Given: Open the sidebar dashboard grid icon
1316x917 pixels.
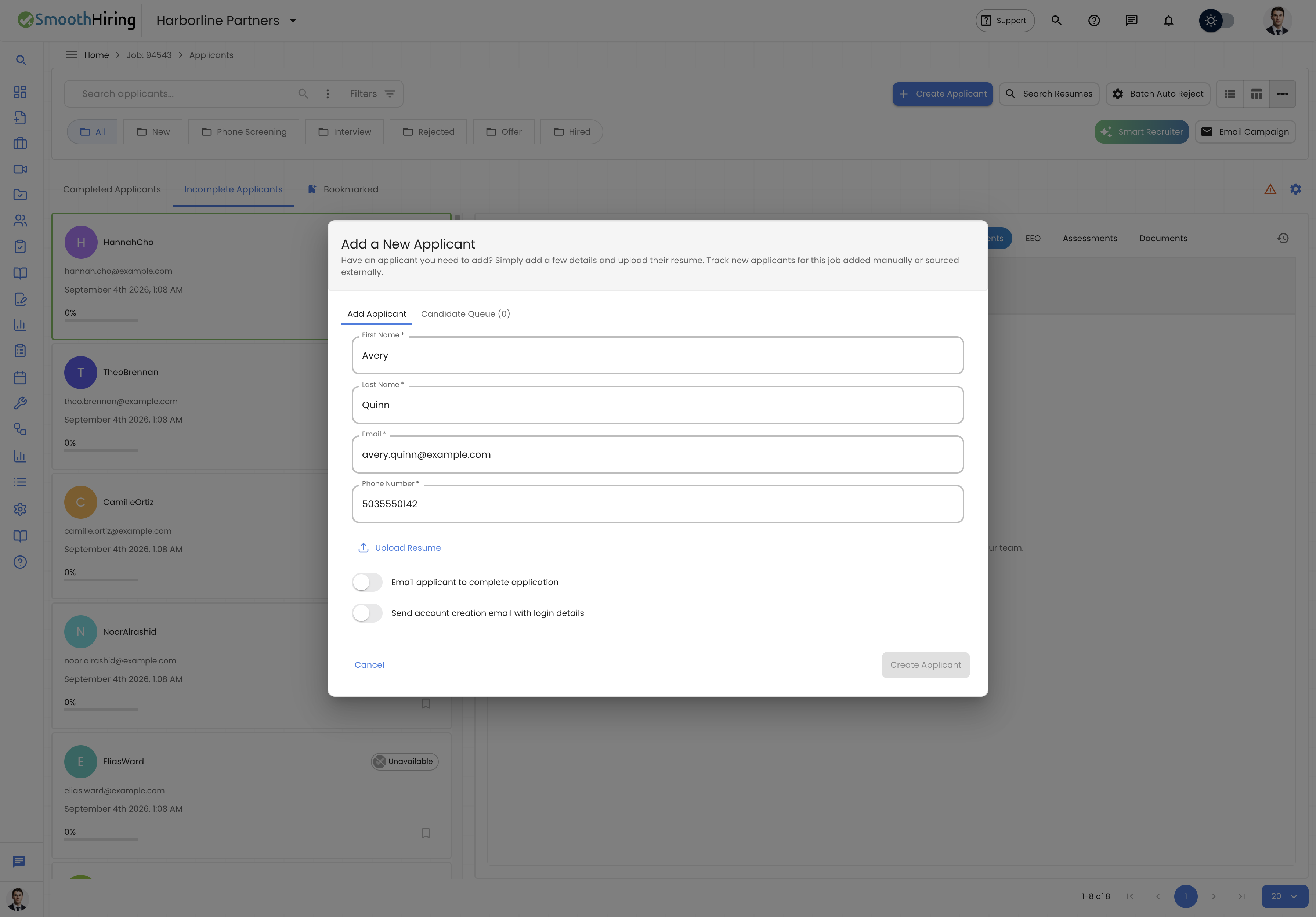Looking at the screenshot, I should [21, 92].
